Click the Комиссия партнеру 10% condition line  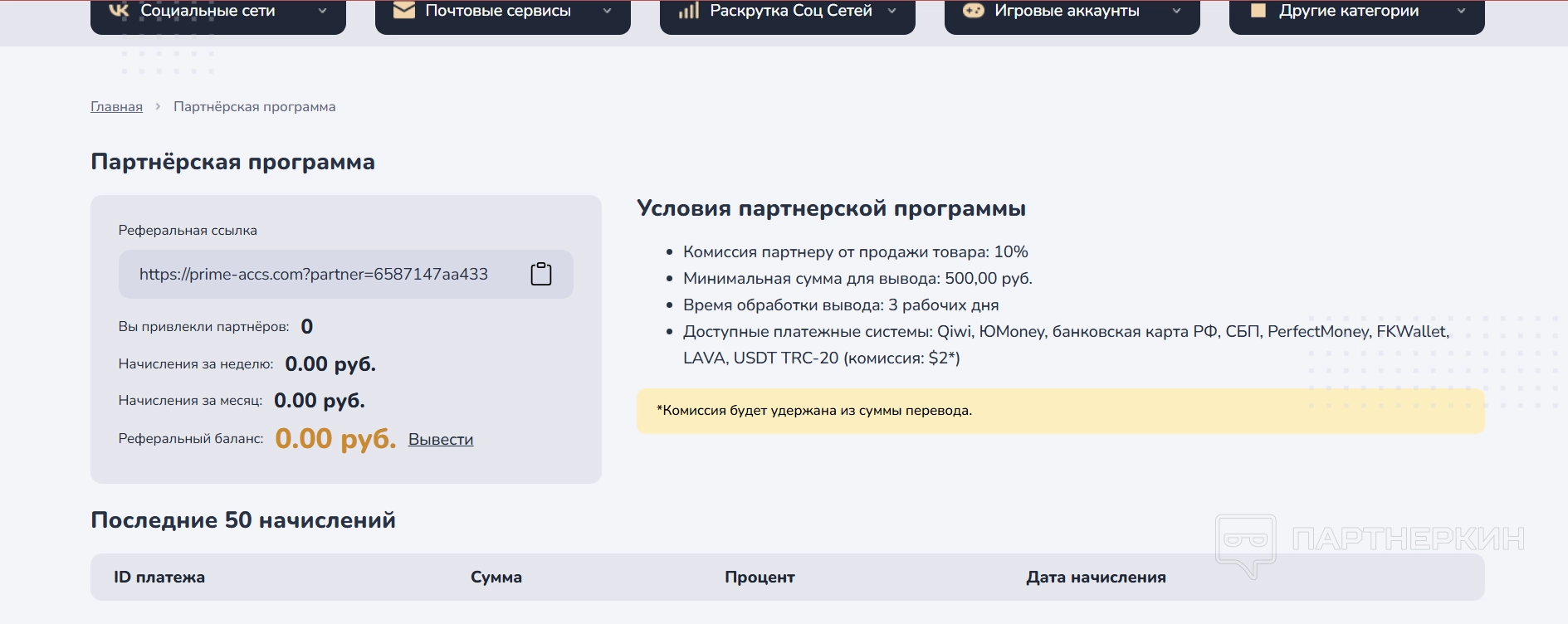pyautogui.click(x=856, y=251)
